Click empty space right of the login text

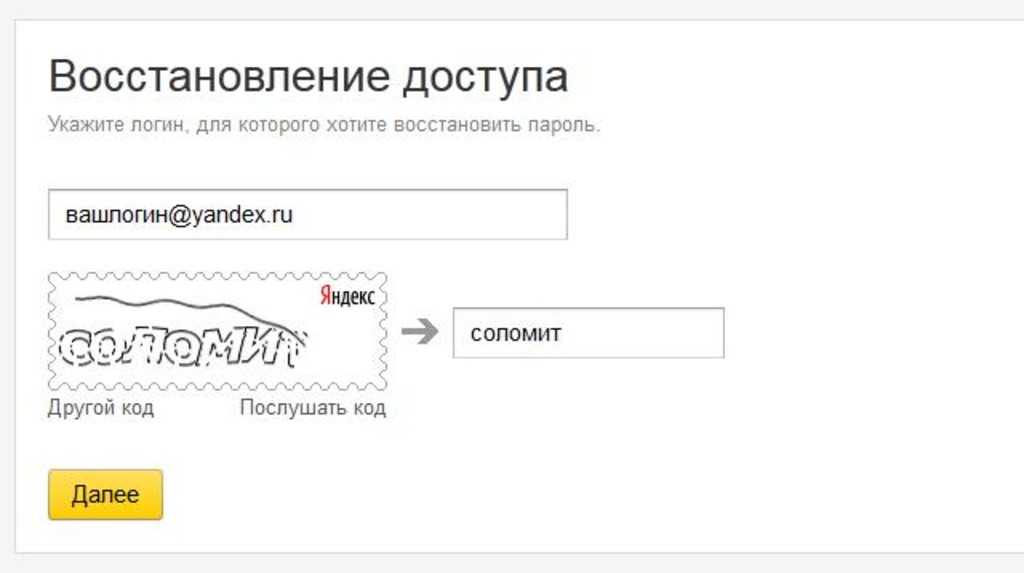tap(440, 214)
